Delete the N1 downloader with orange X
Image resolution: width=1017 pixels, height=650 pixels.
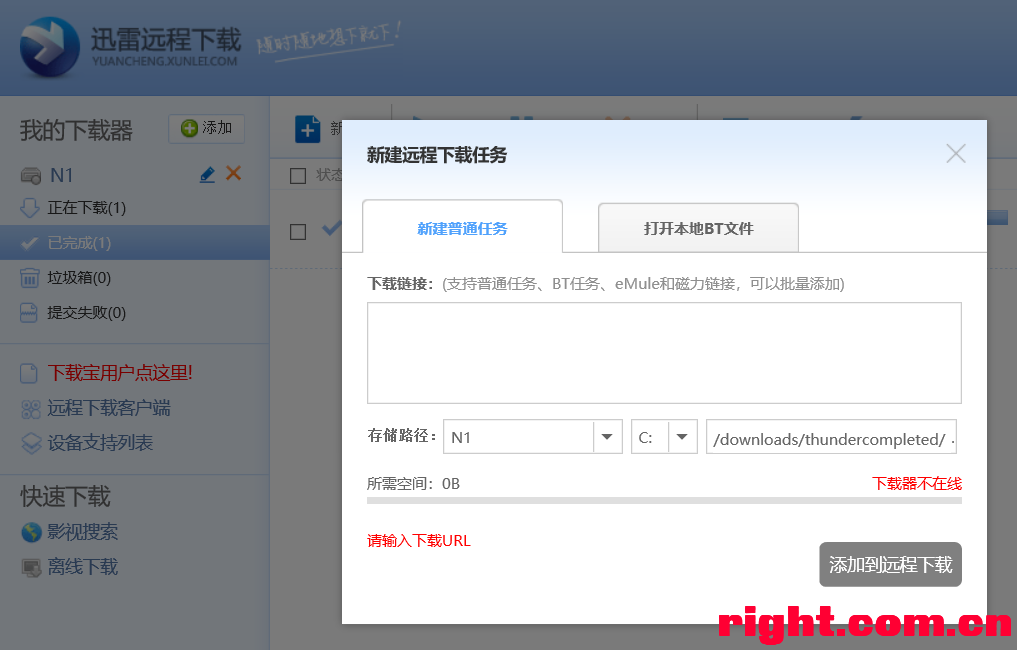pos(233,173)
